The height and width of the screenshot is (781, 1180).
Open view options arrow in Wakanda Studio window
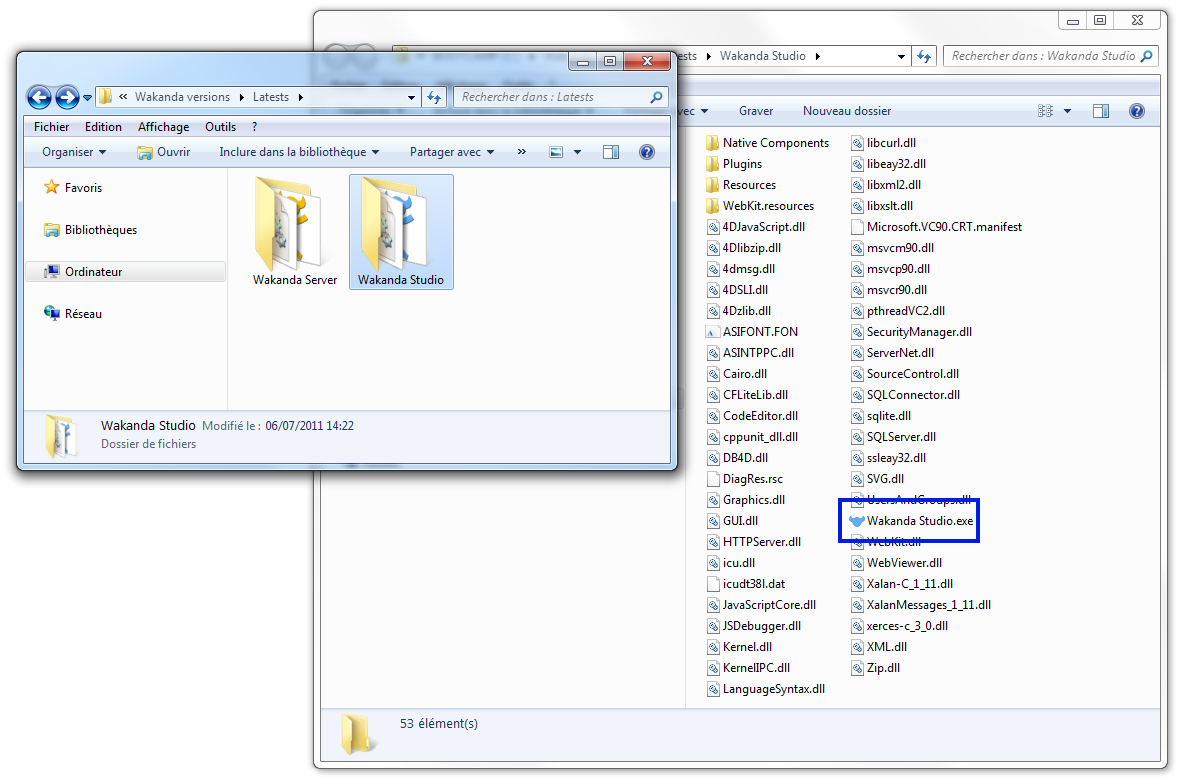point(1067,111)
